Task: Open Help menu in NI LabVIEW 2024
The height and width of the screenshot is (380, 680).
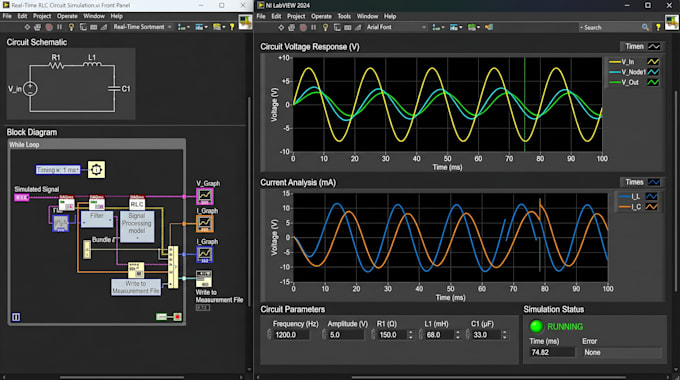Action: tap(390, 16)
